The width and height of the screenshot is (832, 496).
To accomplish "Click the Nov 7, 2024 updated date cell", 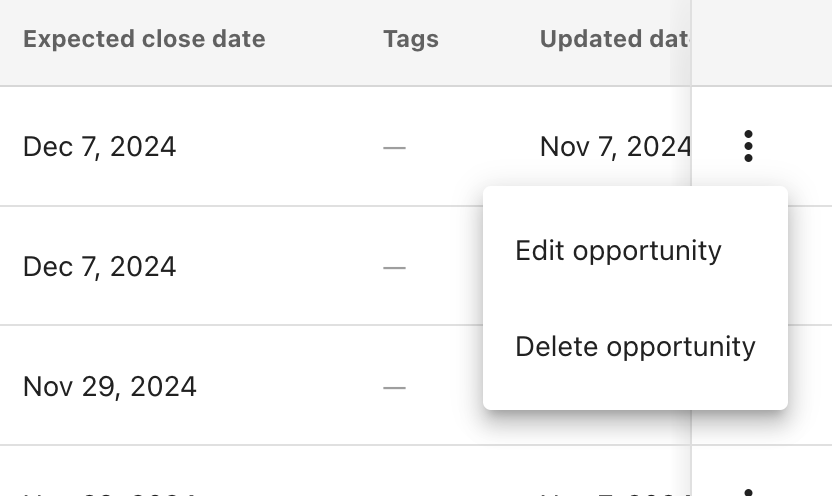I will tap(615, 147).
